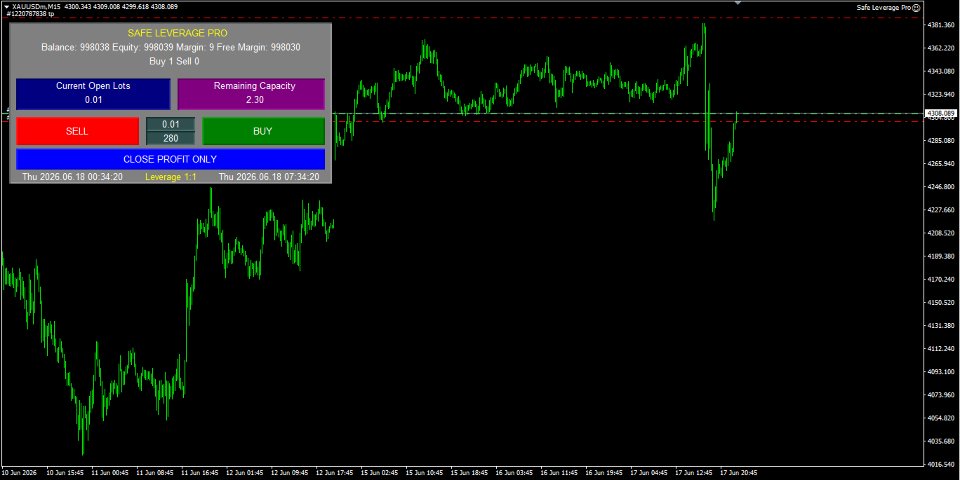Click the CLOSE PROFIT ONLY button
The image size is (960, 480).
170,159
